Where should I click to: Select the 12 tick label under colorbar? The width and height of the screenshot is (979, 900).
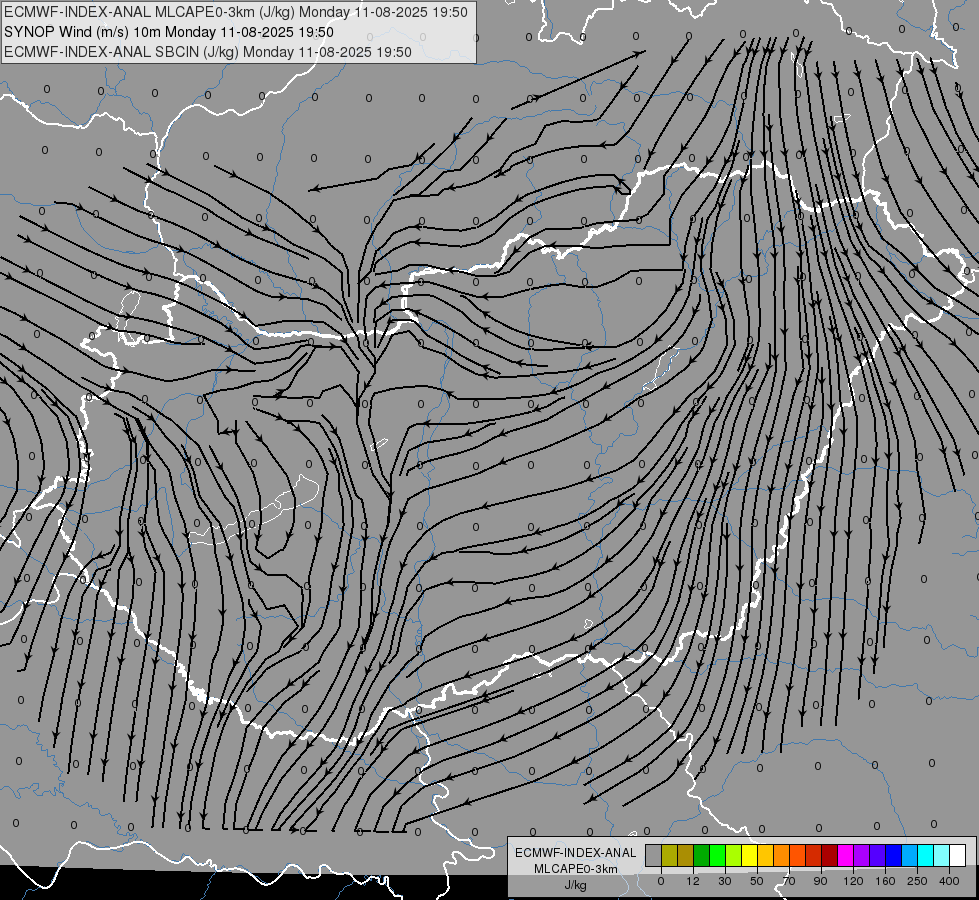[693, 882]
